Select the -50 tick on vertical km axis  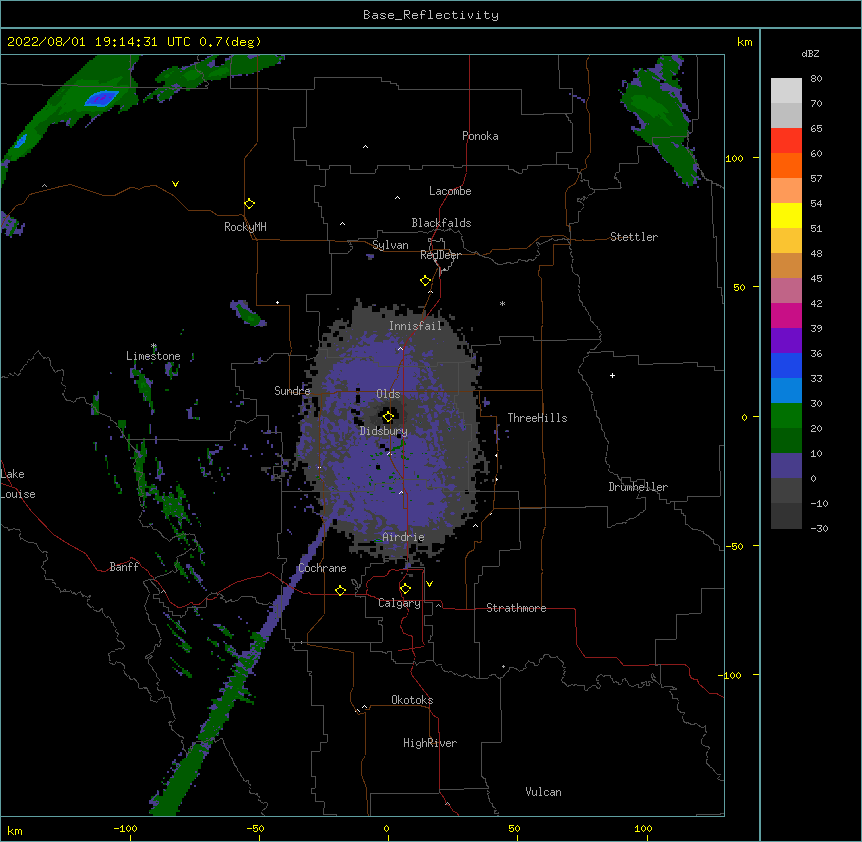tap(734, 546)
